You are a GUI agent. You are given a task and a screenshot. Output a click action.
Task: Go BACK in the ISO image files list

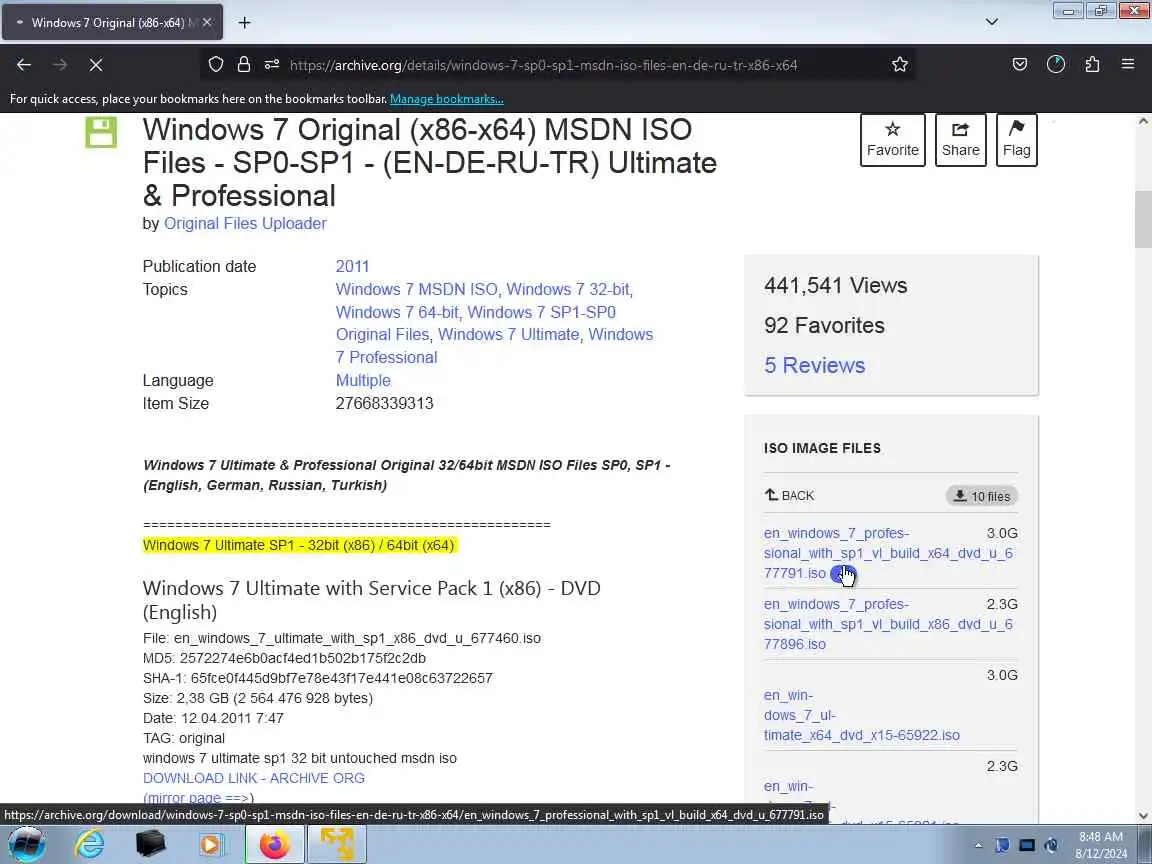[789, 495]
